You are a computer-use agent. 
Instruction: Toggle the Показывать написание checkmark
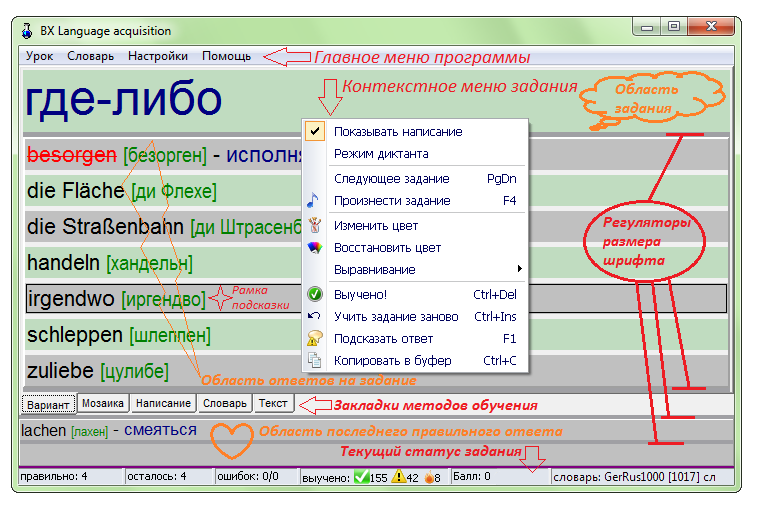pyautogui.click(x=315, y=131)
